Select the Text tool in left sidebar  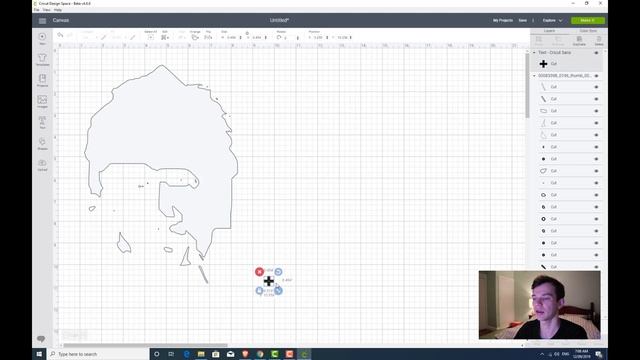click(x=42, y=122)
